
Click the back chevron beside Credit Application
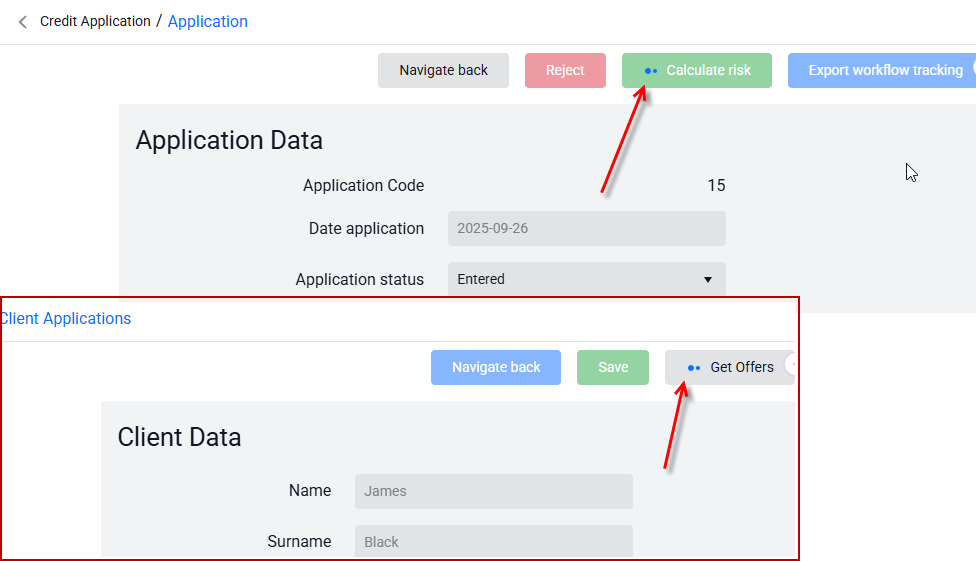(x=22, y=22)
